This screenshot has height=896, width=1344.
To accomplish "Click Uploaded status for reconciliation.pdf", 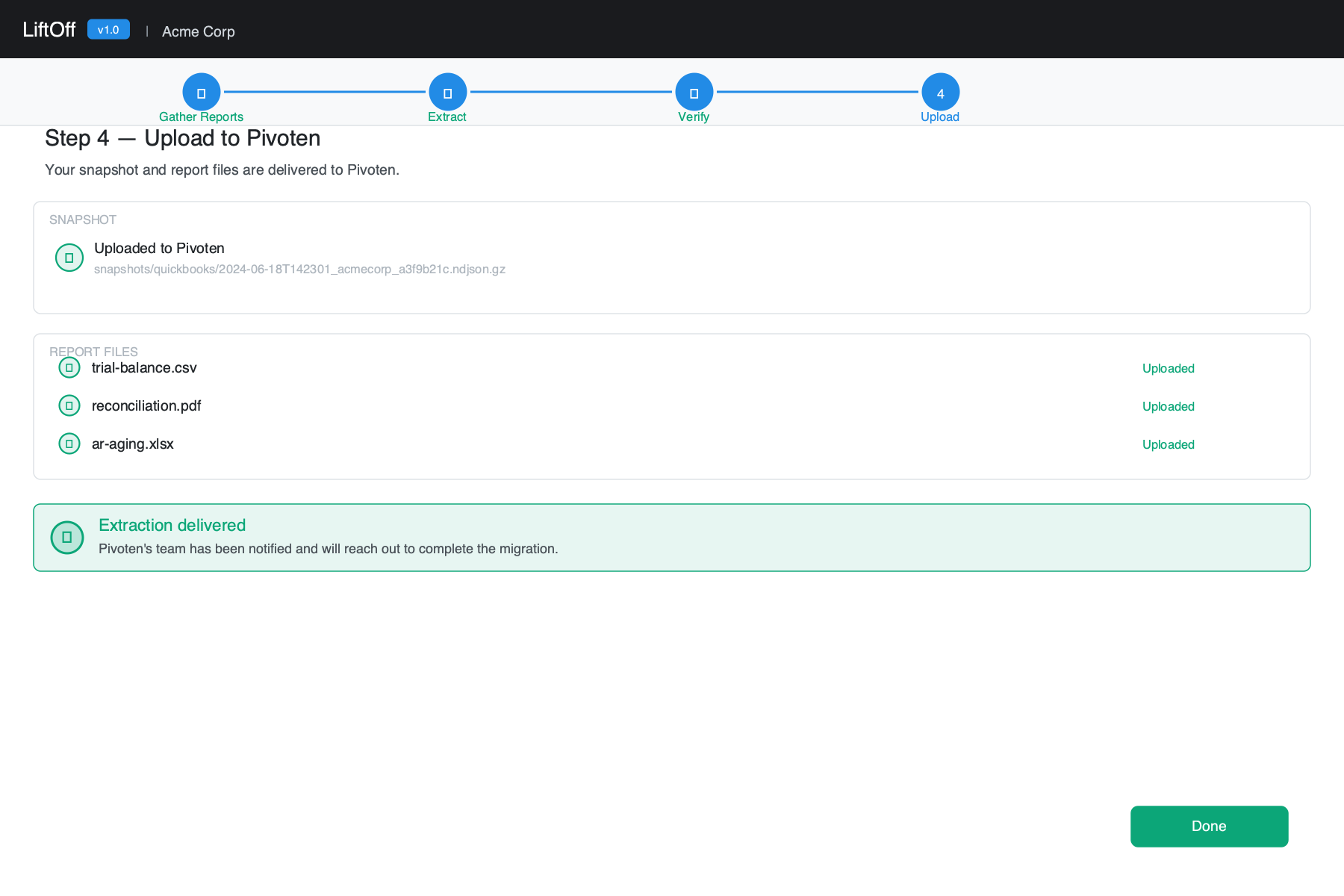I will tap(1169, 406).
